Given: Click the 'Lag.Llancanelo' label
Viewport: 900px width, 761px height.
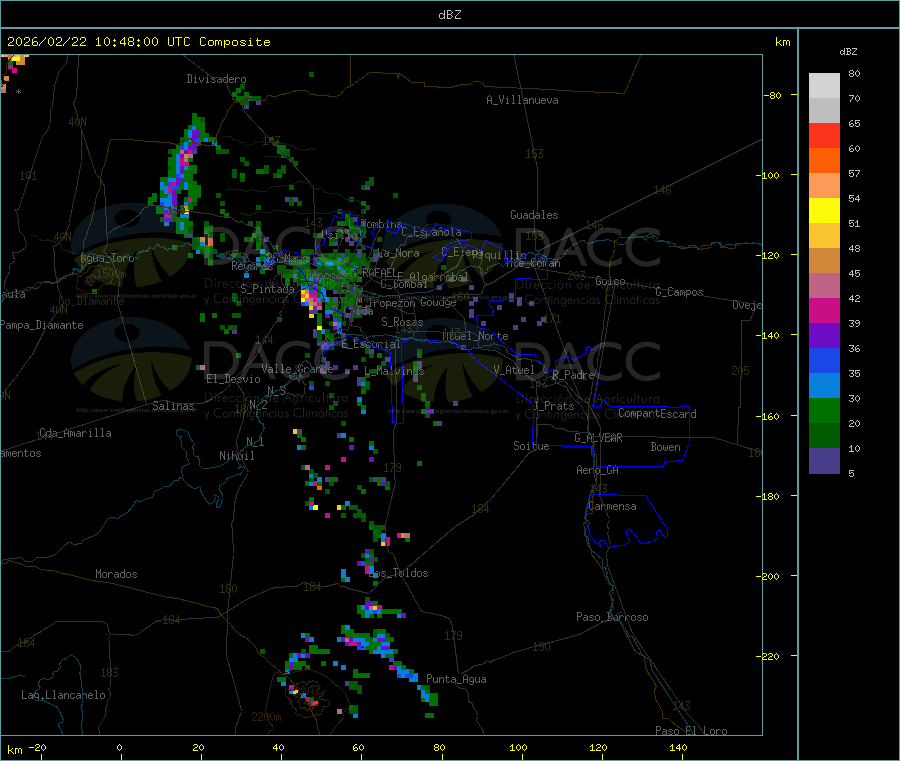Looking at the screenshot, I should (x=63, y=695).
